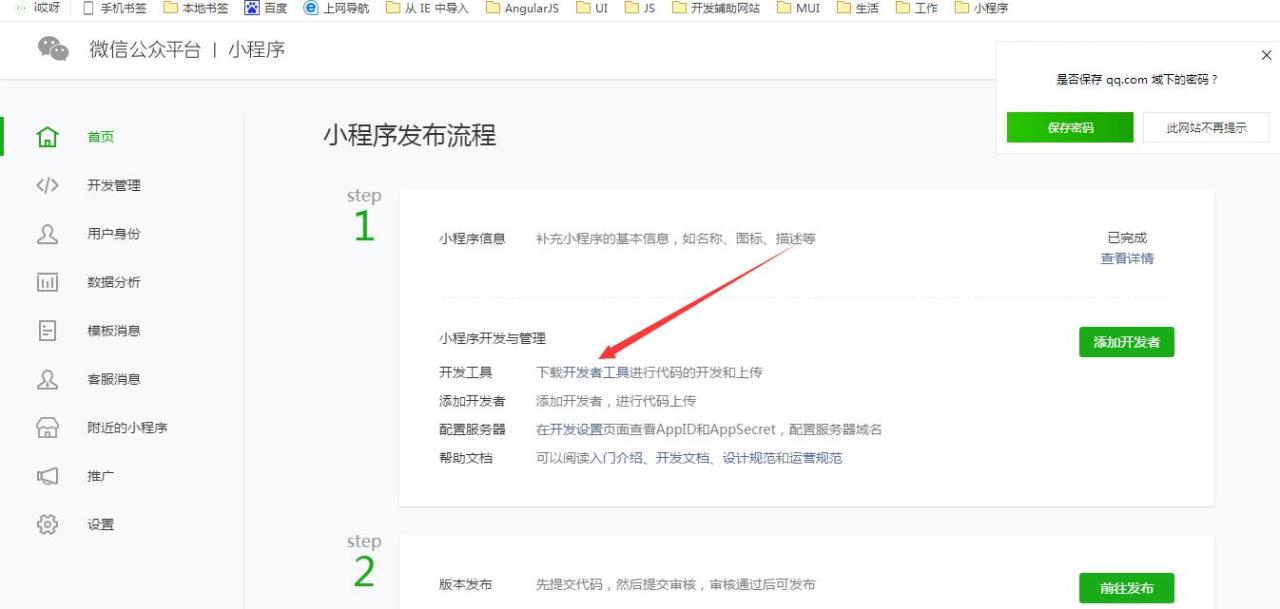This screenshot has width=1280, height=609.
Task: Close the save password popup
Action: point(1266,55)
